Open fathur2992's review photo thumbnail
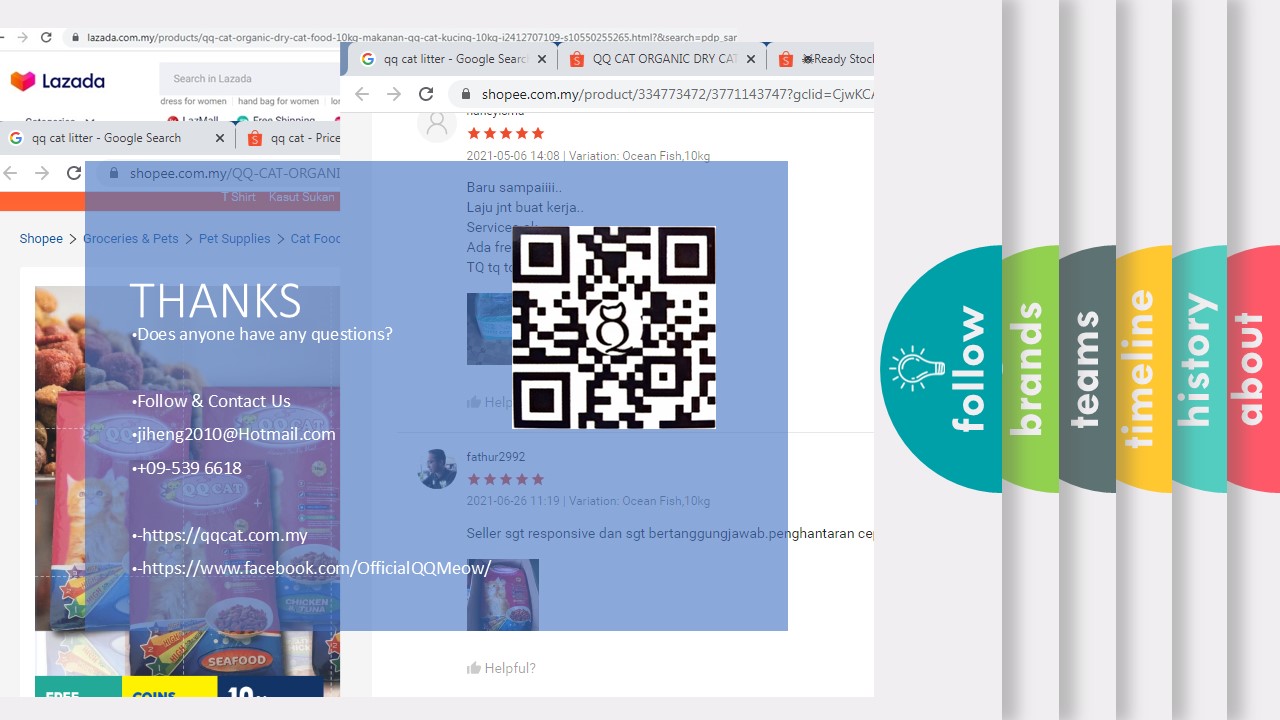 pos(503,595)
